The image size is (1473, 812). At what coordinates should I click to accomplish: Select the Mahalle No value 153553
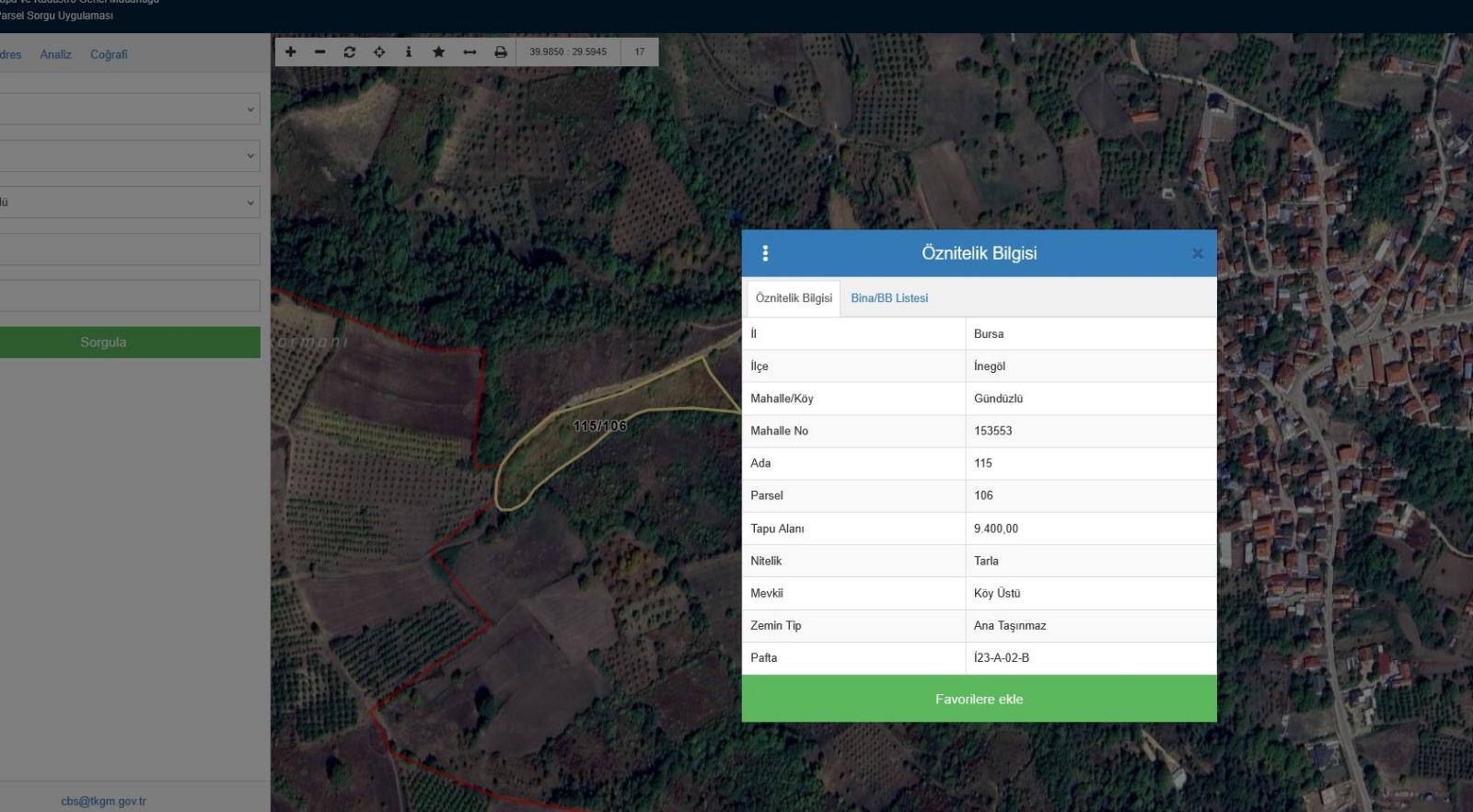click(1091, 431)
